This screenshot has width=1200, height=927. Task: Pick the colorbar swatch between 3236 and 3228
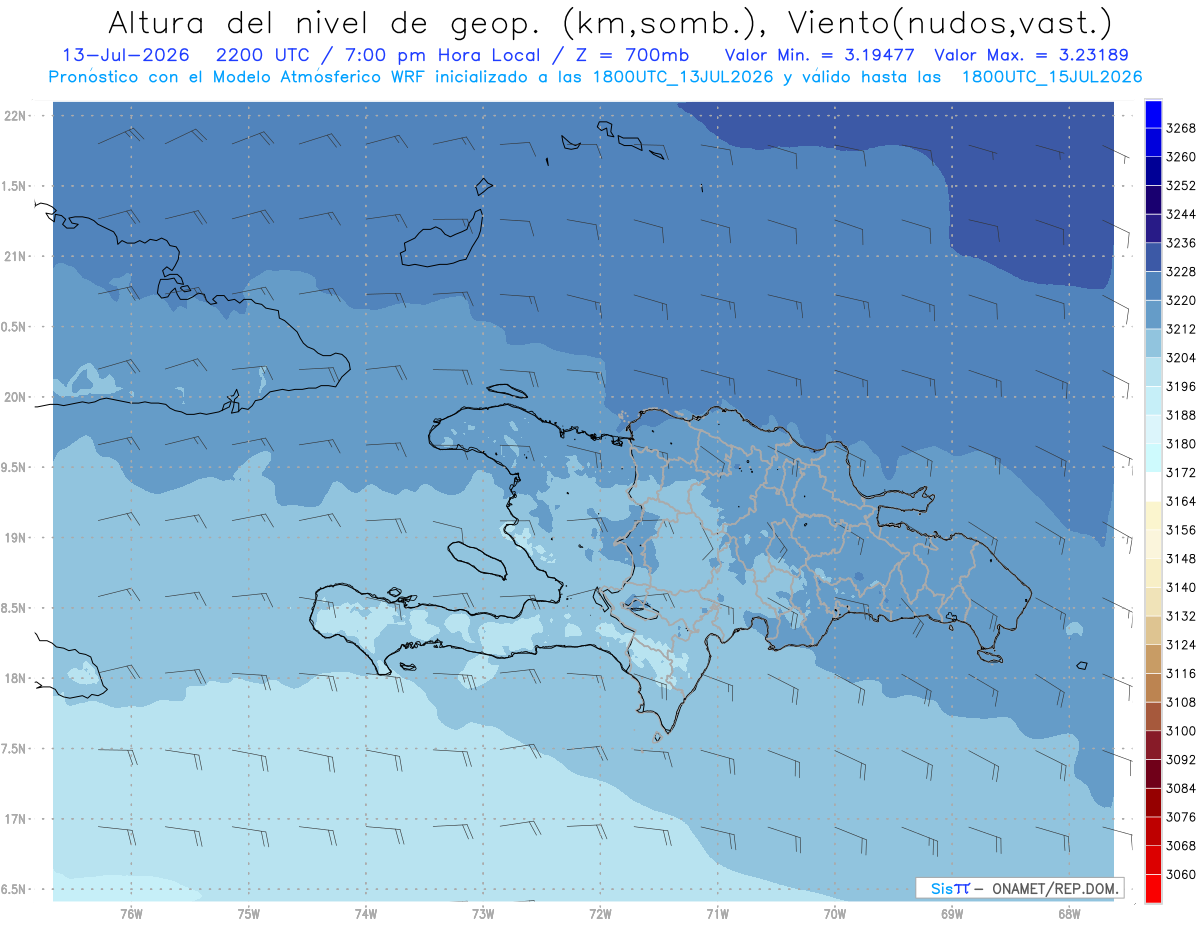click(1153, 257)
